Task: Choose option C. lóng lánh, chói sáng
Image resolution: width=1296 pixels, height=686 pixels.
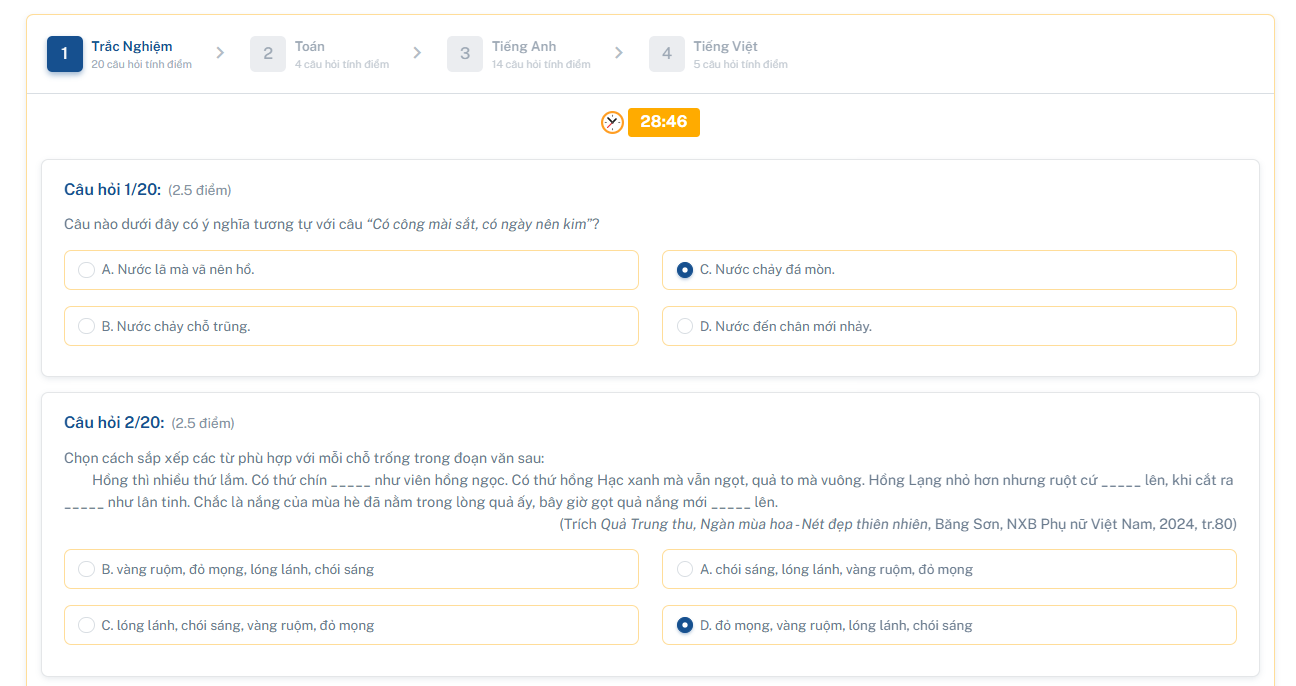Action: [x=87, y=625]
